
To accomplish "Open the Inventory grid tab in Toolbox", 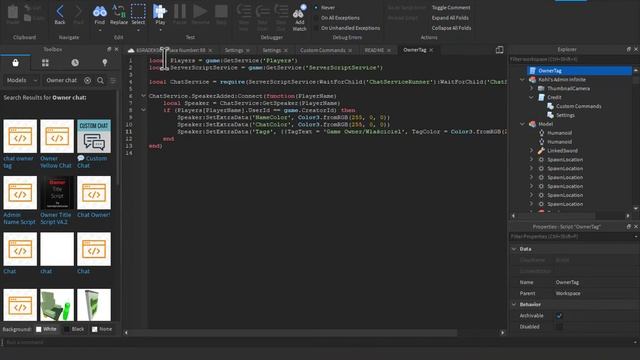I will (x=45, y=63).
